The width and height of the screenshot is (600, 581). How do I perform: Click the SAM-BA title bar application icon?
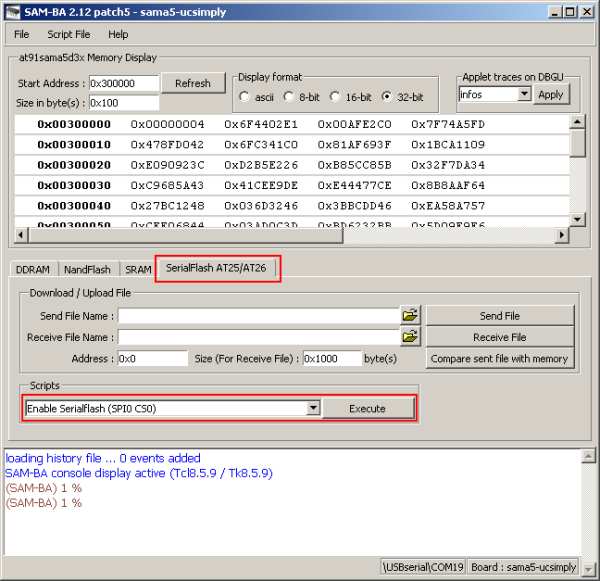tap(13, 12)
